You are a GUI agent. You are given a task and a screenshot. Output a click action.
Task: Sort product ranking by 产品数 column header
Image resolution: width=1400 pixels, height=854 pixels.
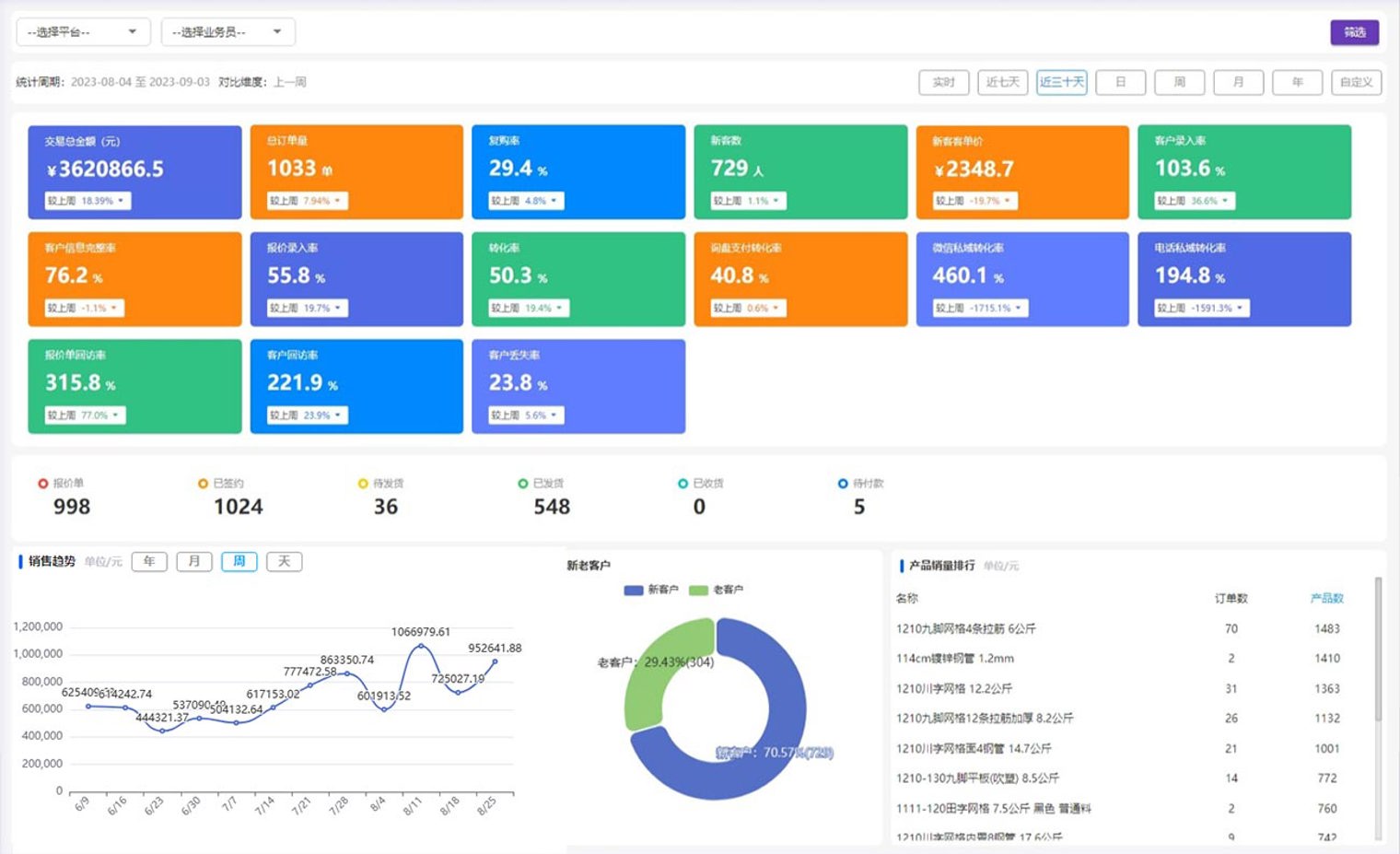point(1326,599)
